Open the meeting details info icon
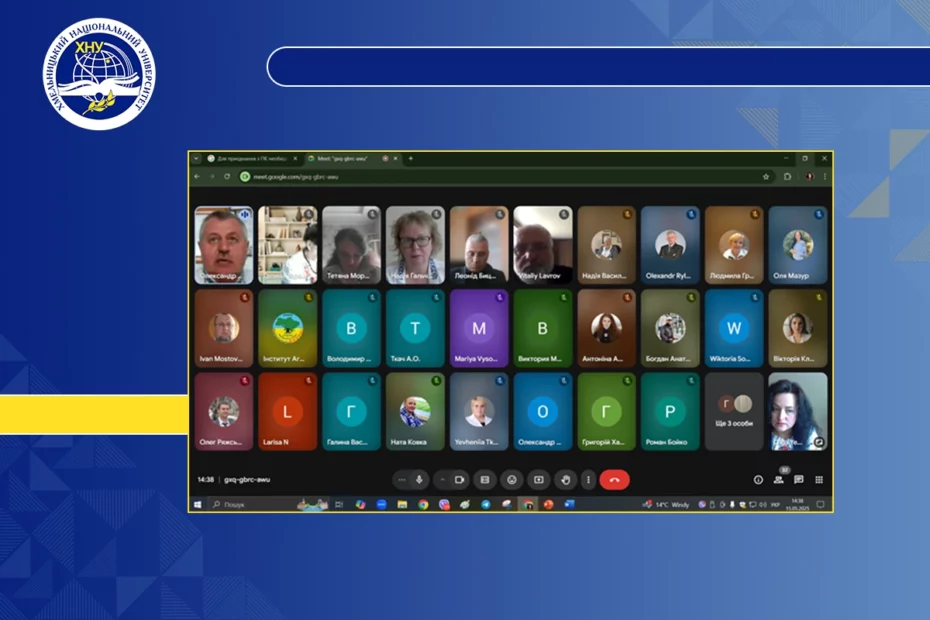 (x=758, y=479)
